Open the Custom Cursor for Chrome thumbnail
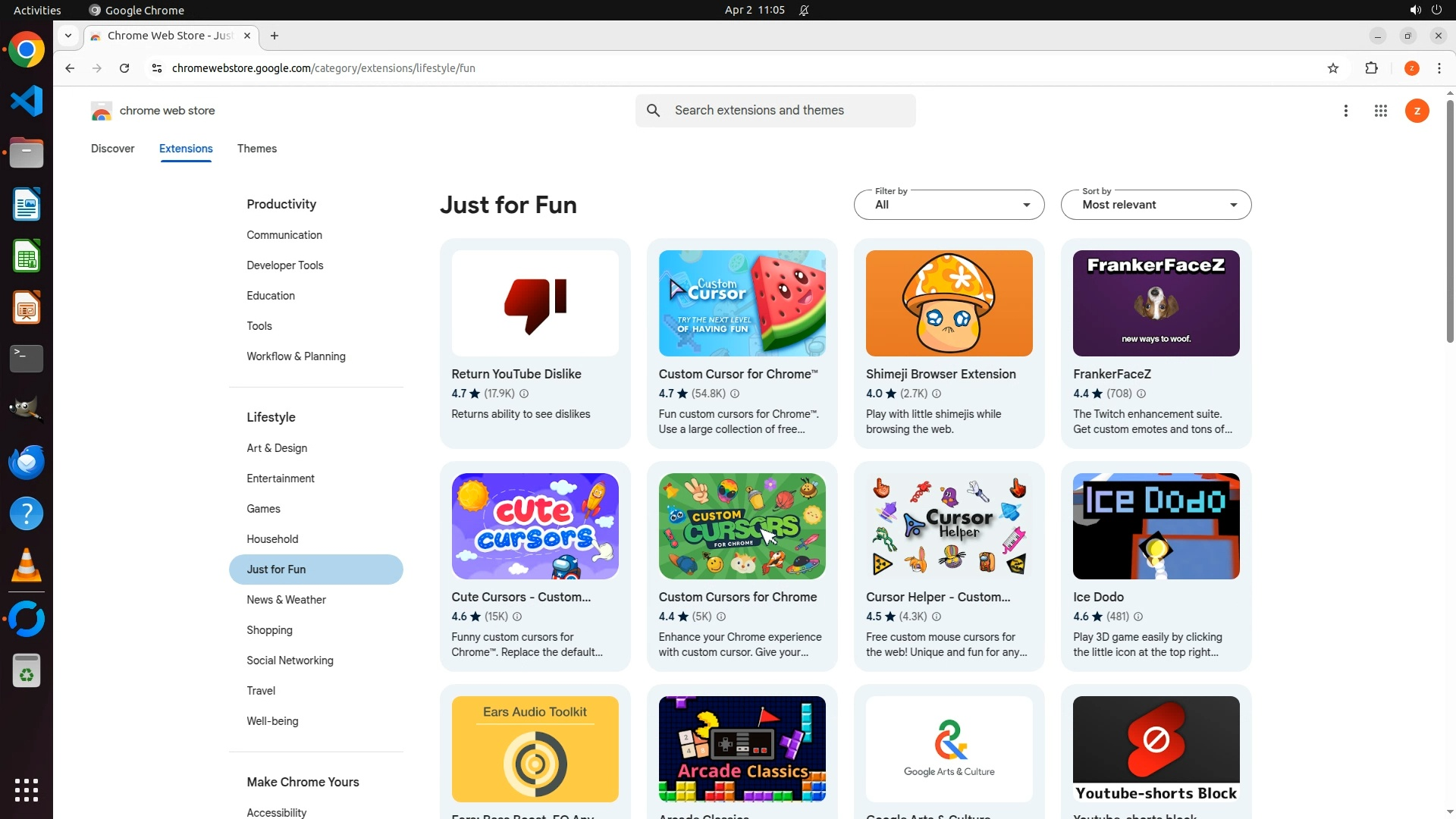1456x819 pixels. coord(742,303)
